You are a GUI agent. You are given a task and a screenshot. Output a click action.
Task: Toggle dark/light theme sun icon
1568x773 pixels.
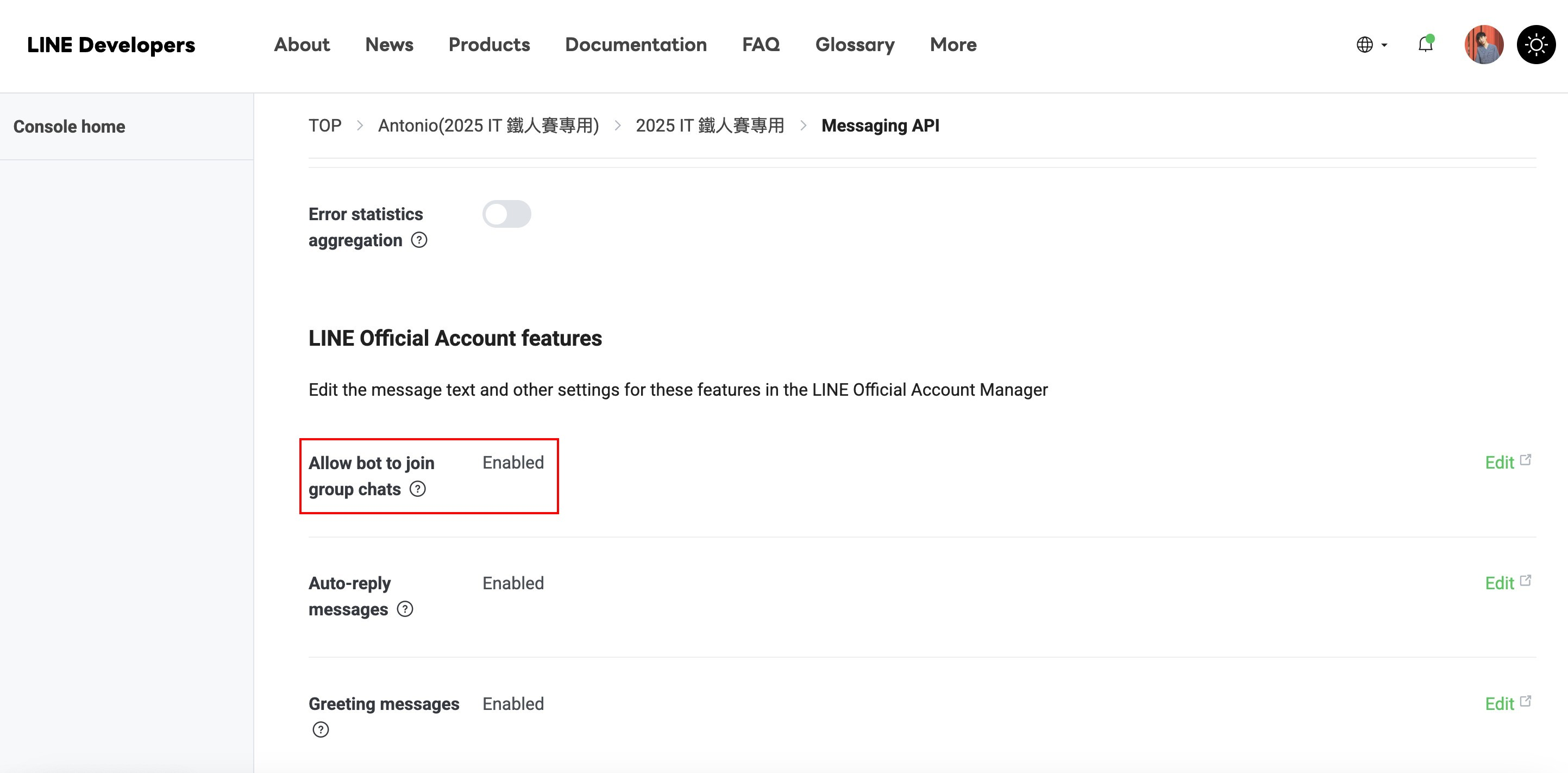(x=1536, y=45)
